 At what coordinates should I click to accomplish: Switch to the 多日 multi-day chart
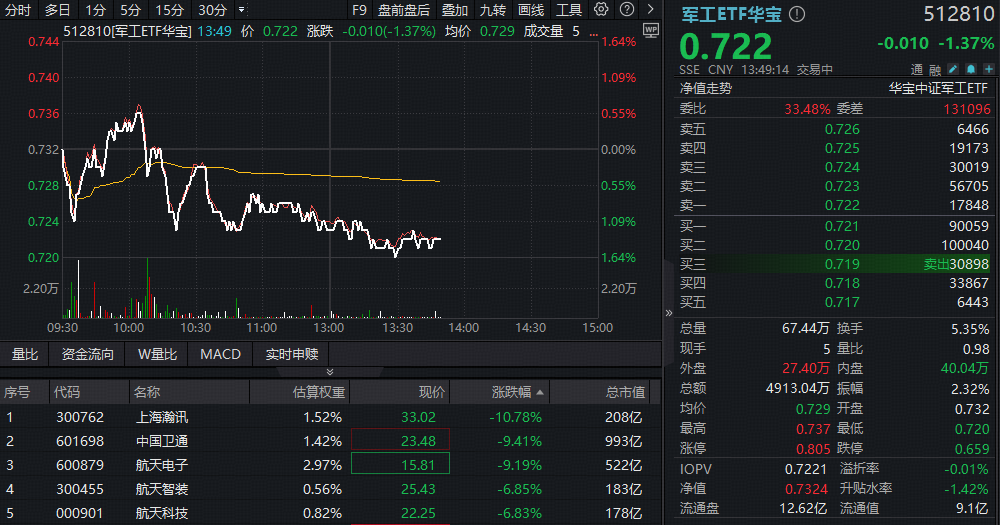click(x=58, y=10)
